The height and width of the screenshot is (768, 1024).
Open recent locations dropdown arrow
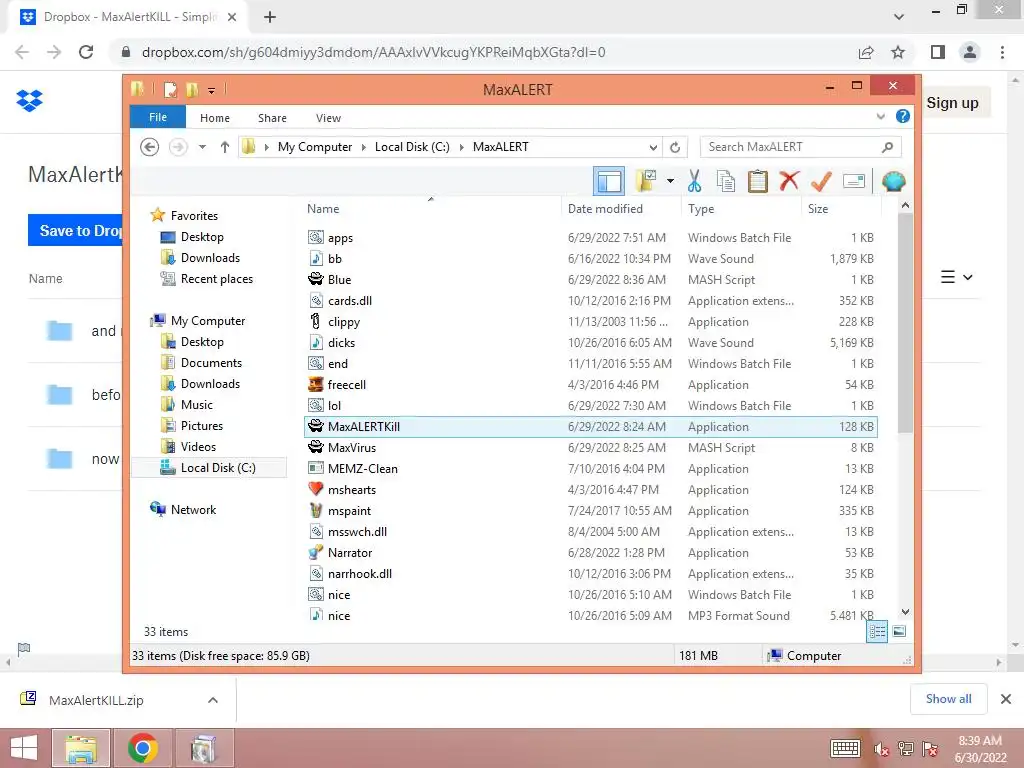(202, 147)
